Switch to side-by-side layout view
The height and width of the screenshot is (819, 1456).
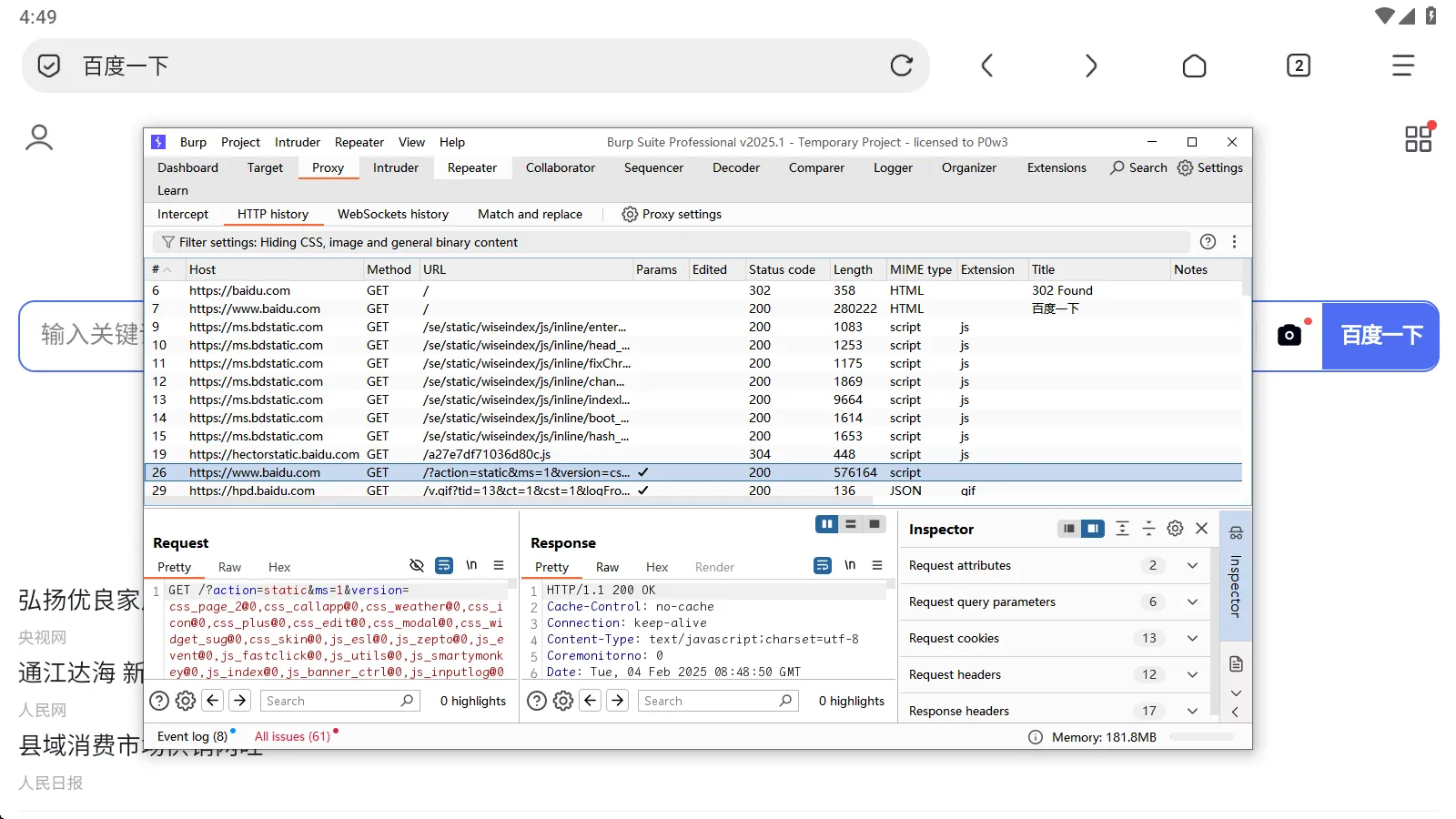(x=826, y=524)
